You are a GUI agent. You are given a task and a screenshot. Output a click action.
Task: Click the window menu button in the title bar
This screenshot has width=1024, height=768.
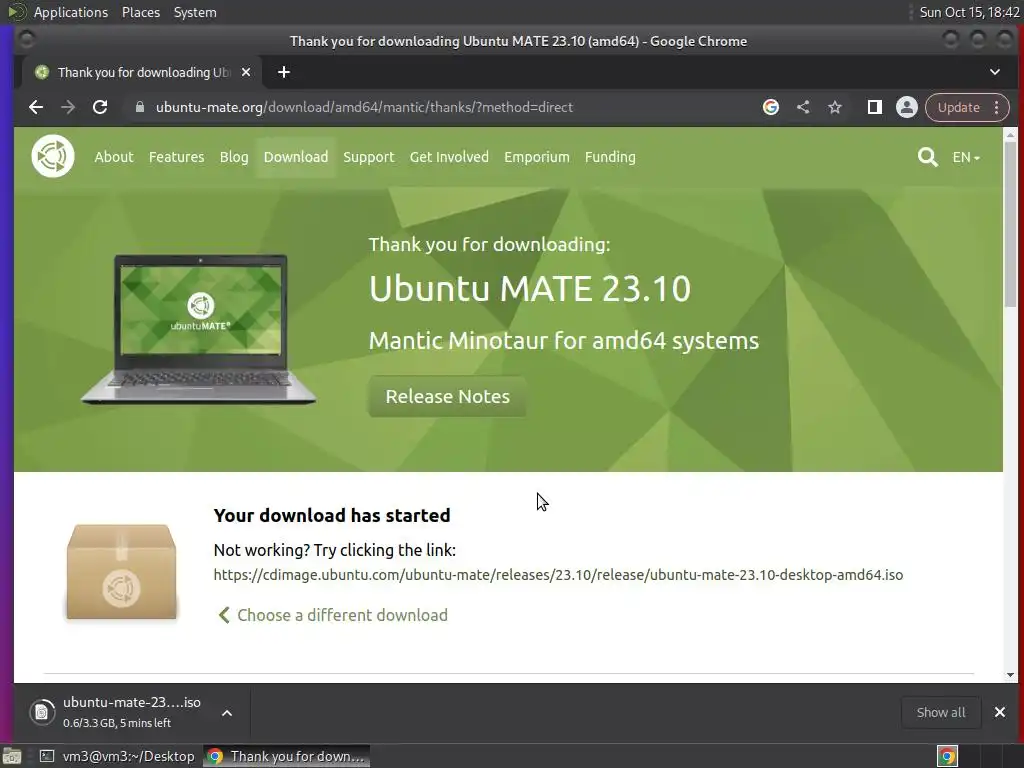tap(27, 40)
